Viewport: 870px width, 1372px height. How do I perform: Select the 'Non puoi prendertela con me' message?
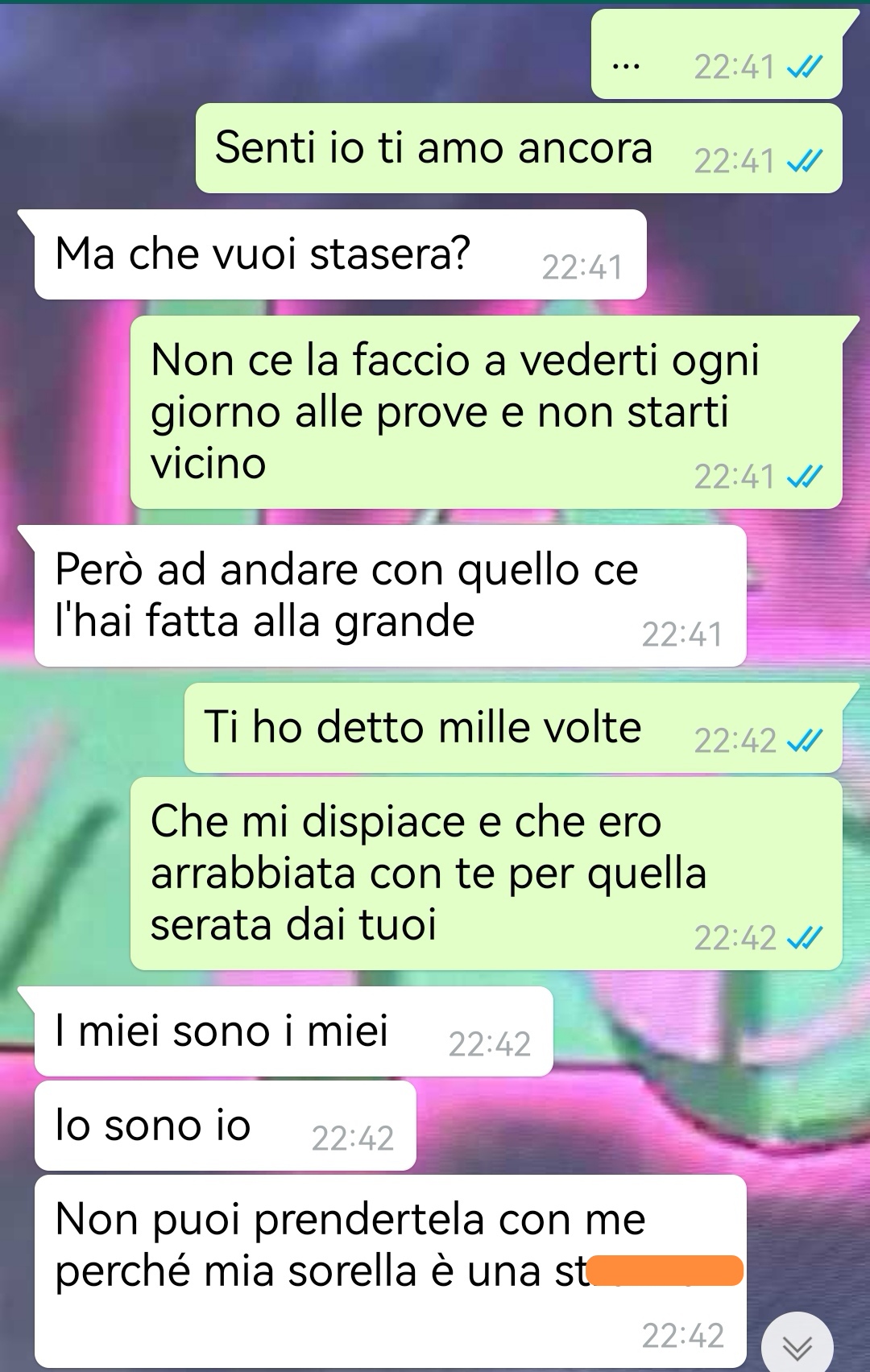coord(390,1271)
